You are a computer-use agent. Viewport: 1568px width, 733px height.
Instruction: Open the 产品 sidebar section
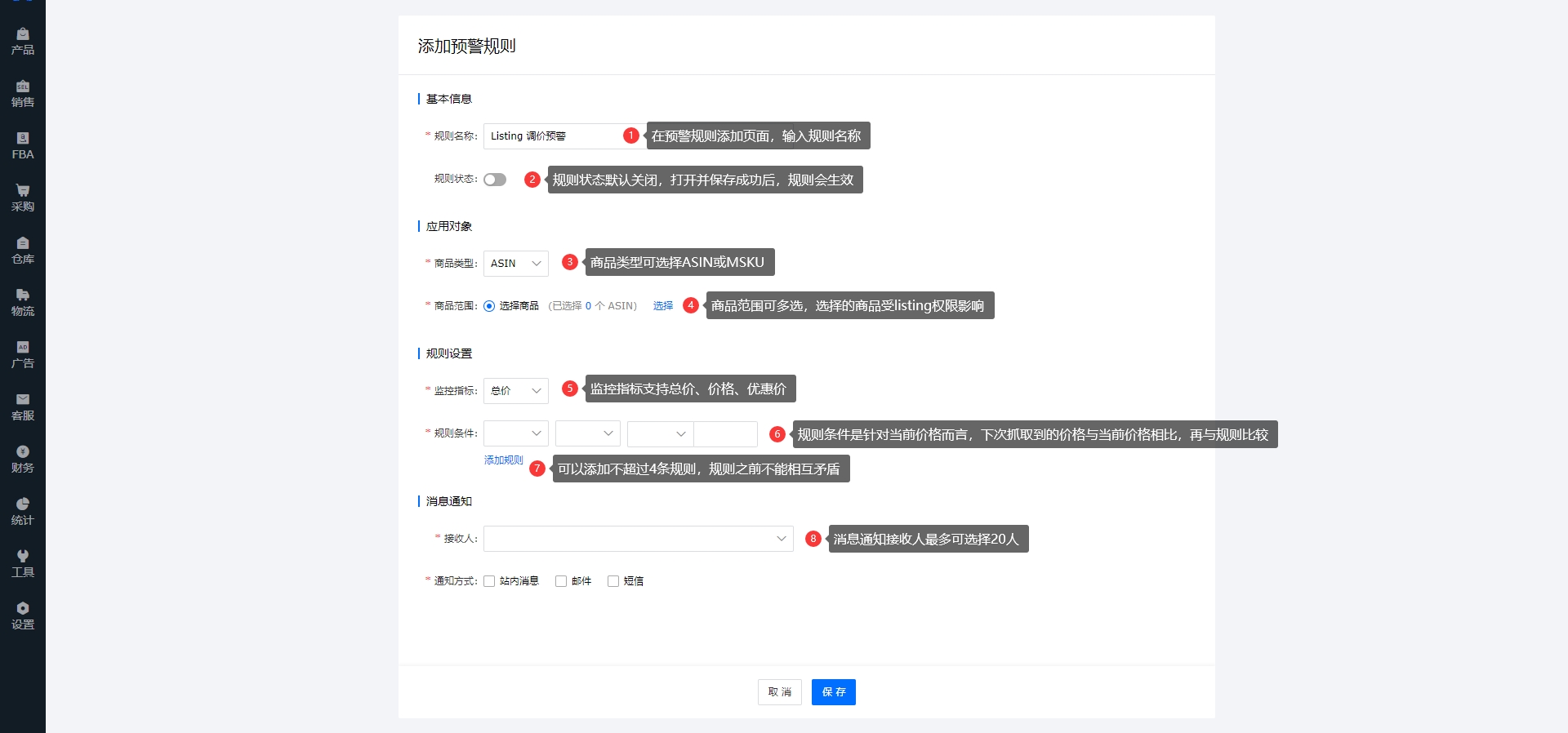(x=23, y=42)
